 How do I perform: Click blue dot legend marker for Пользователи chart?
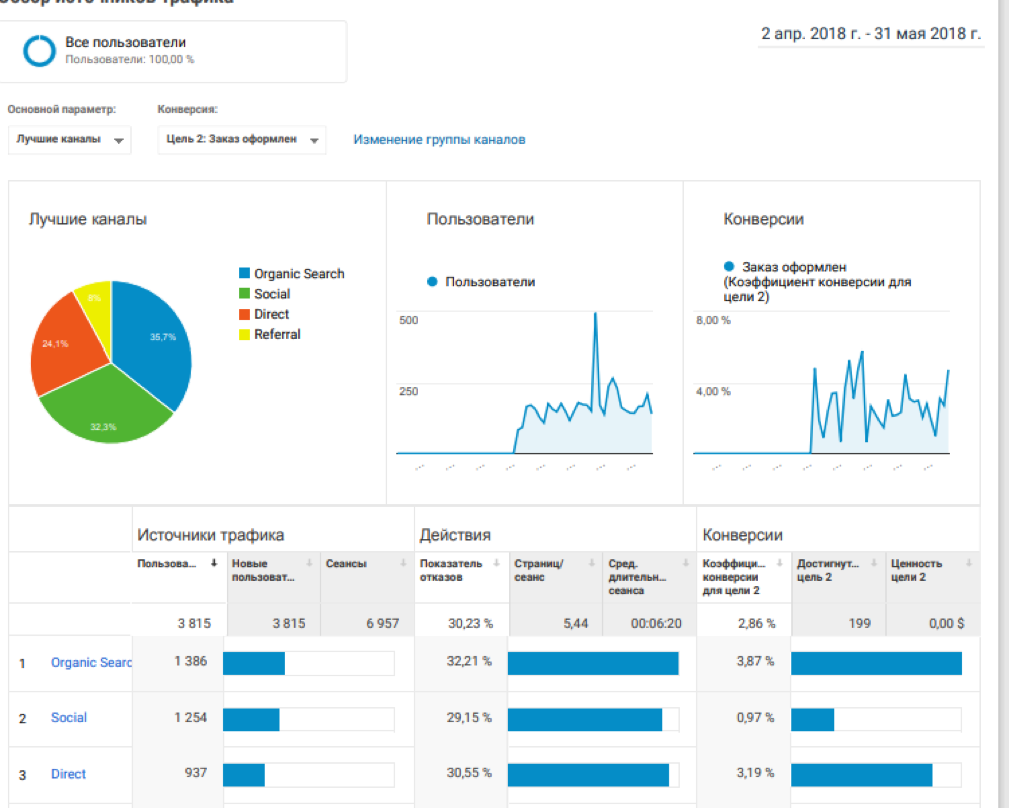432,282
